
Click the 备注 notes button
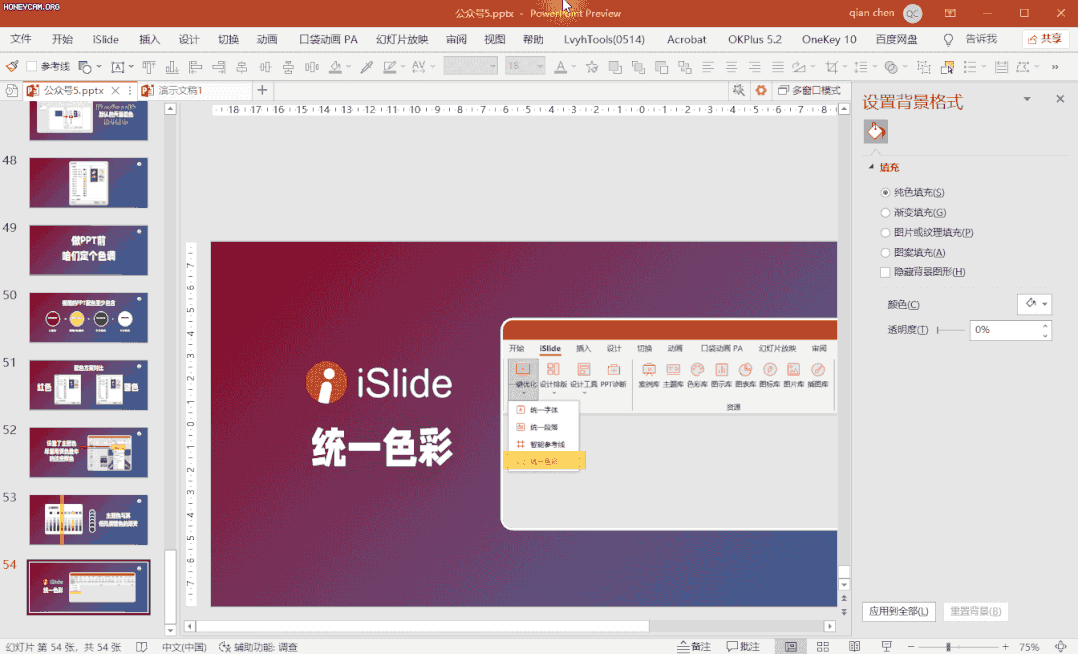[694, 646]
